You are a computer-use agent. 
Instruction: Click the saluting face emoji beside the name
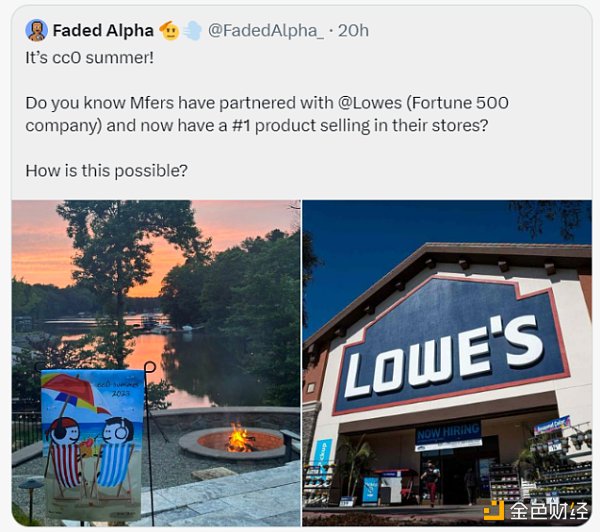point(169,30)
